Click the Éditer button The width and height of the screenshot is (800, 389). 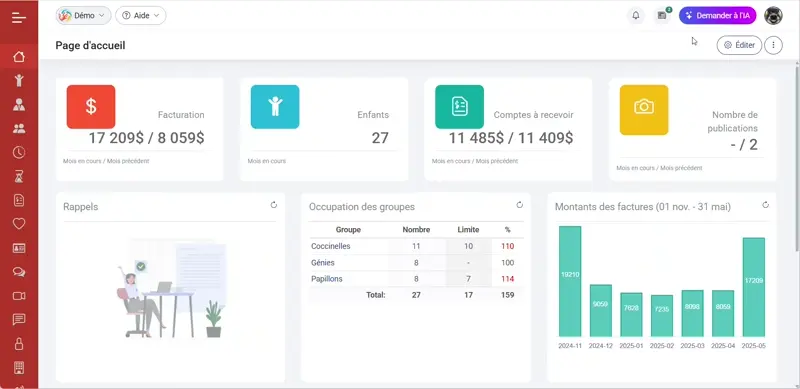(739, 45)
